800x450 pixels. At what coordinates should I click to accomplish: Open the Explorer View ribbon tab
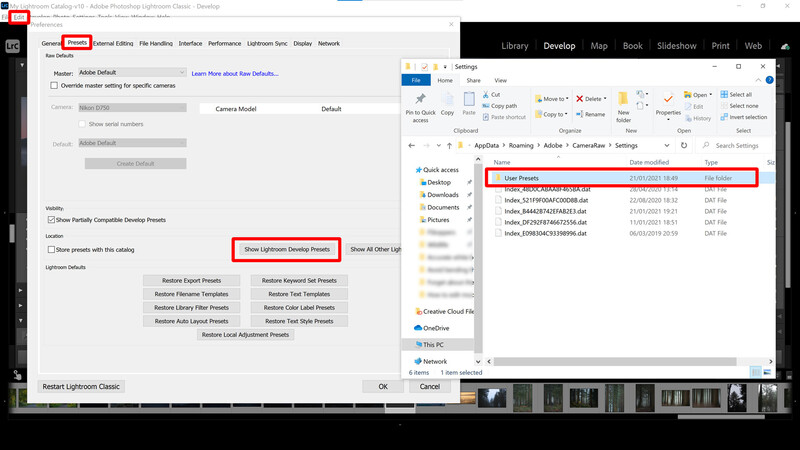pyautogui.click(x=501, y=80)
